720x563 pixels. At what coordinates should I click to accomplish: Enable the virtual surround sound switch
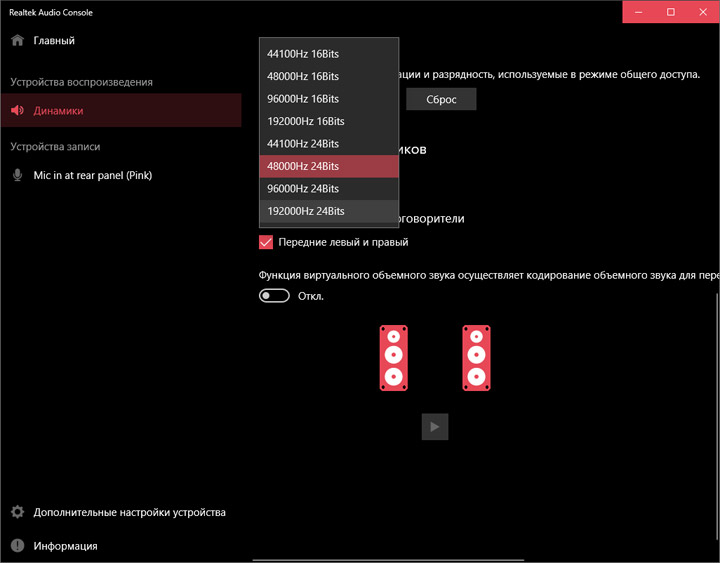[x=274, y=296]
